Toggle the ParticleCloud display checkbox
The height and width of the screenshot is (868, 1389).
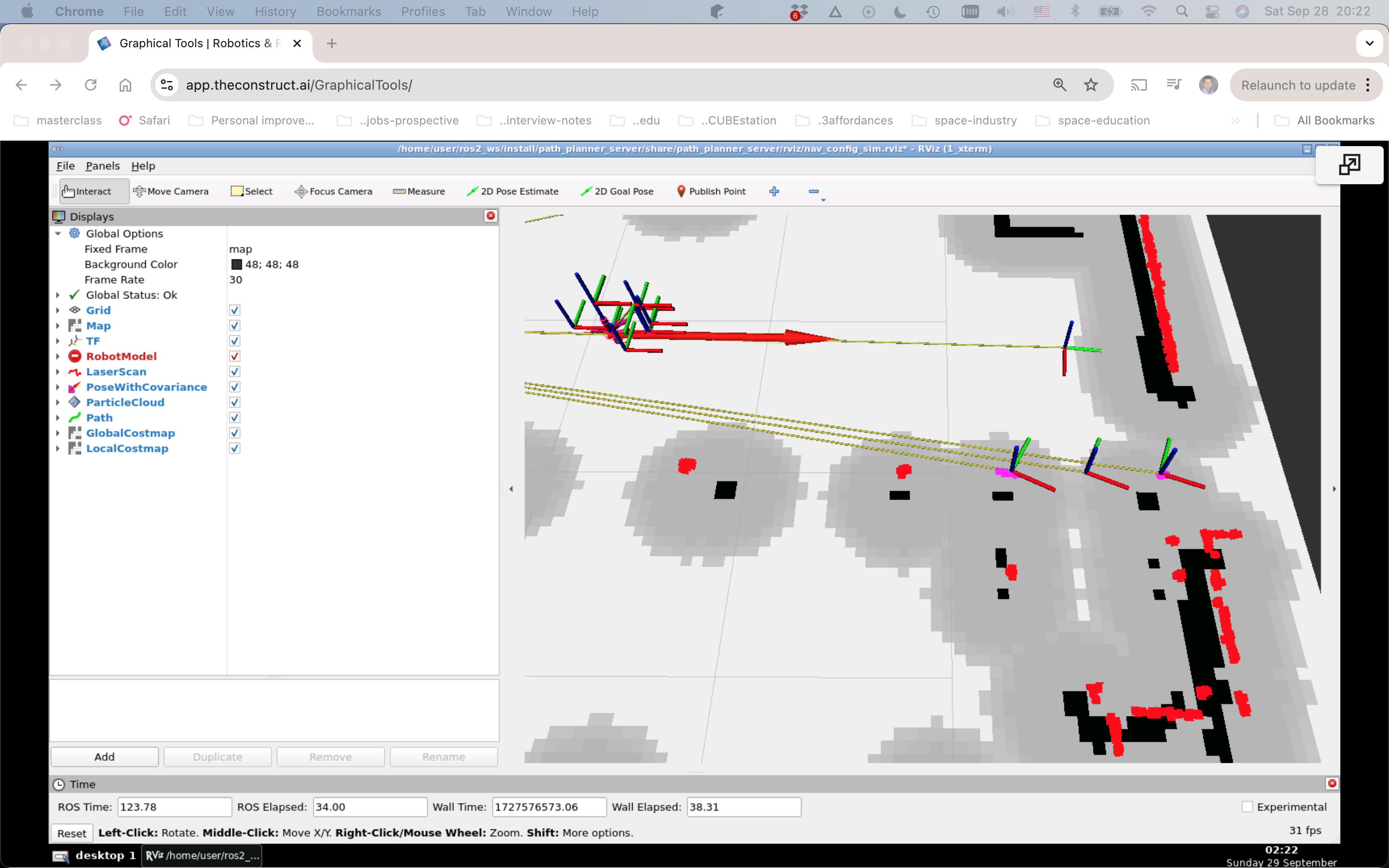tap(235, 403)
